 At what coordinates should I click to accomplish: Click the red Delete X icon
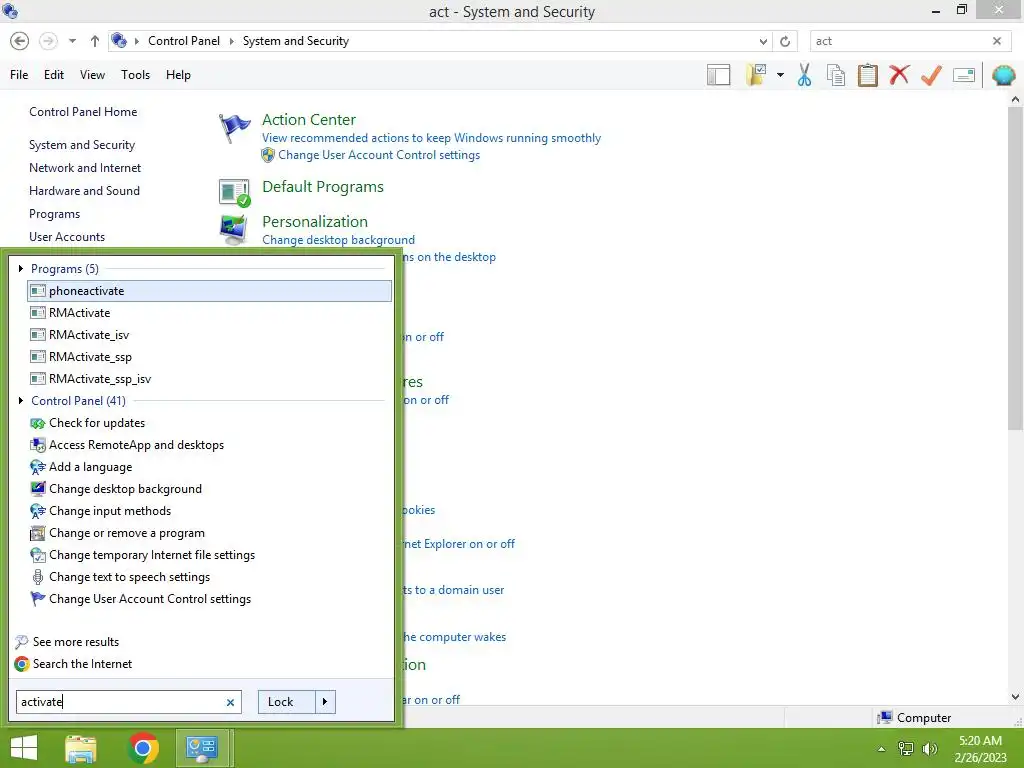pyautogui.click(x=899, y=75)
